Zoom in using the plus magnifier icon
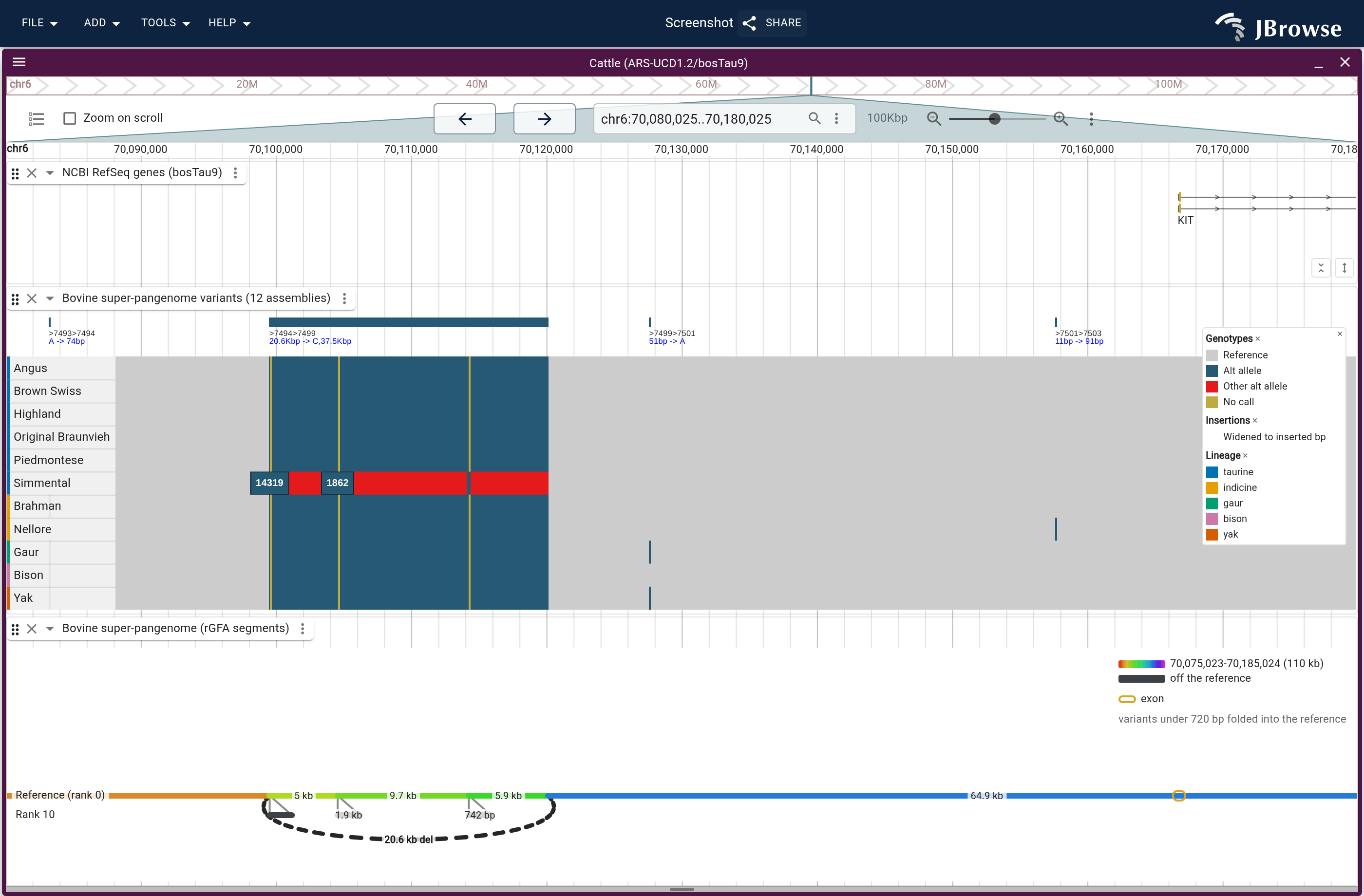1364x896 pixels. tap(1060, 119)
